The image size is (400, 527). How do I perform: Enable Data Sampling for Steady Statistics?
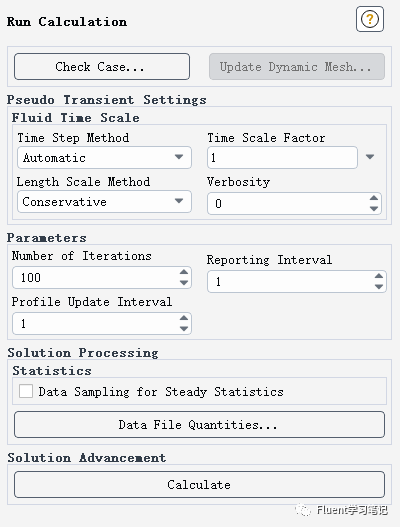pyautogui.click(x=26, y=392)
